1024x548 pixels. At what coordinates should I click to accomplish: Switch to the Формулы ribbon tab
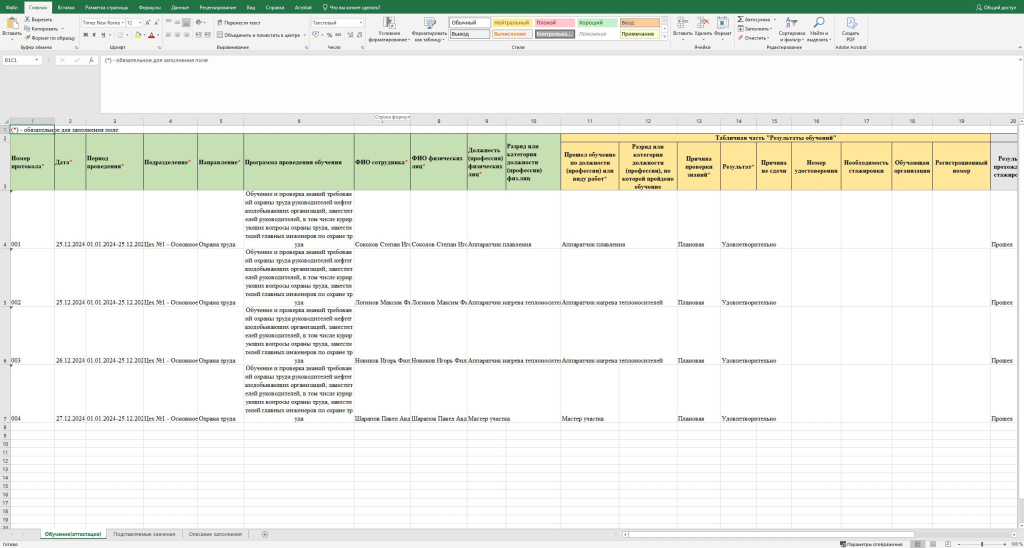click(150, 7)
